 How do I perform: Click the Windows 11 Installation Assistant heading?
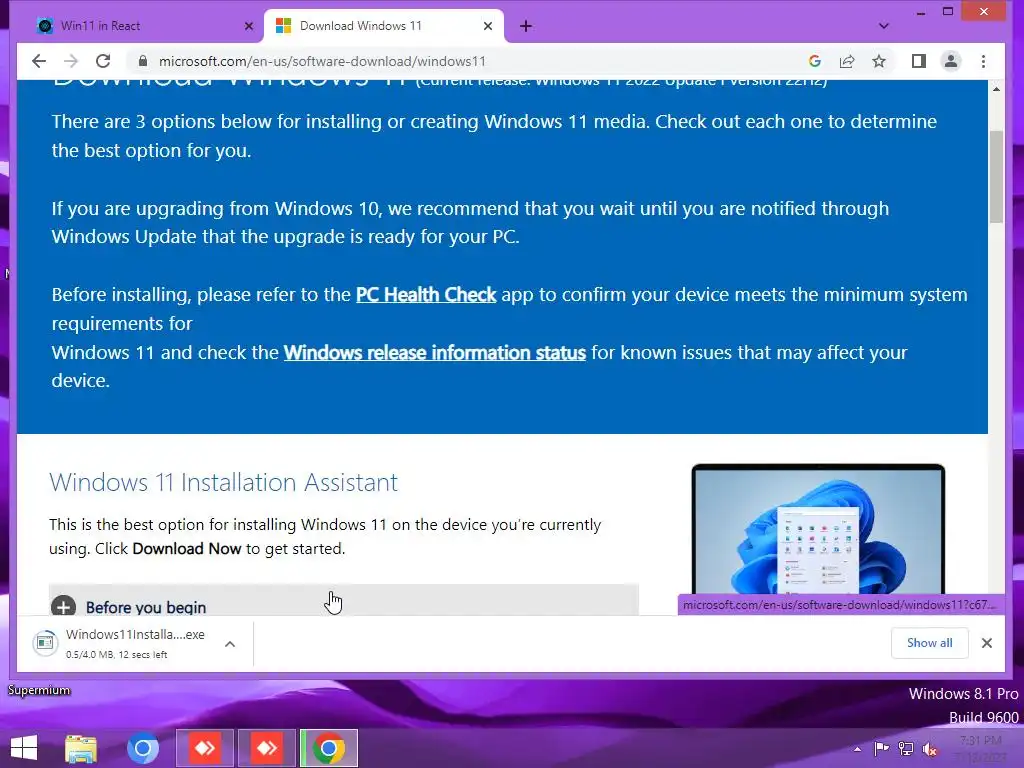[223, 483]
